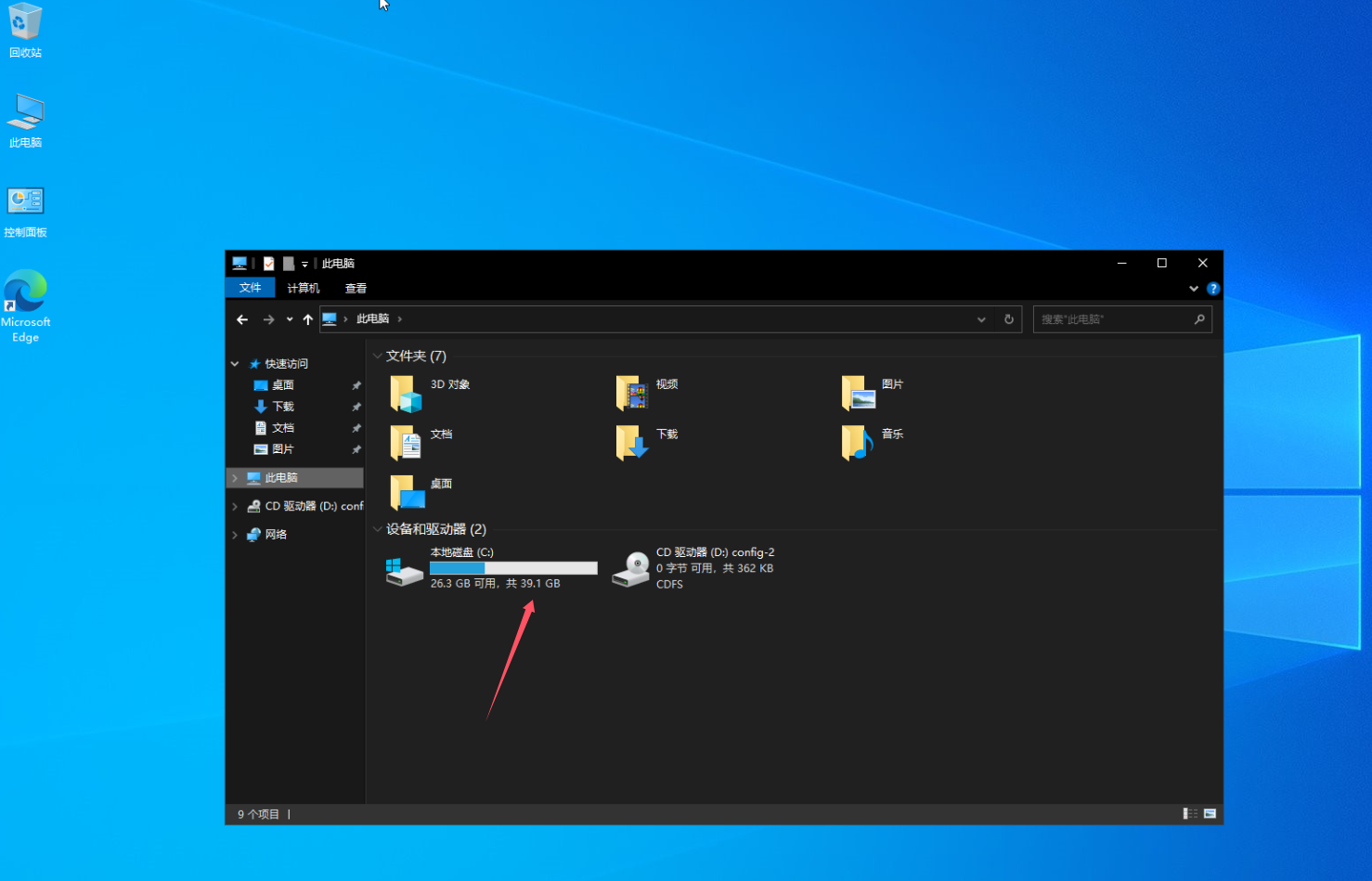Unpin 文档 using its pin icon
This screenshot has height=881, width=1372.
pyautogui.click(x=356, y=428)
